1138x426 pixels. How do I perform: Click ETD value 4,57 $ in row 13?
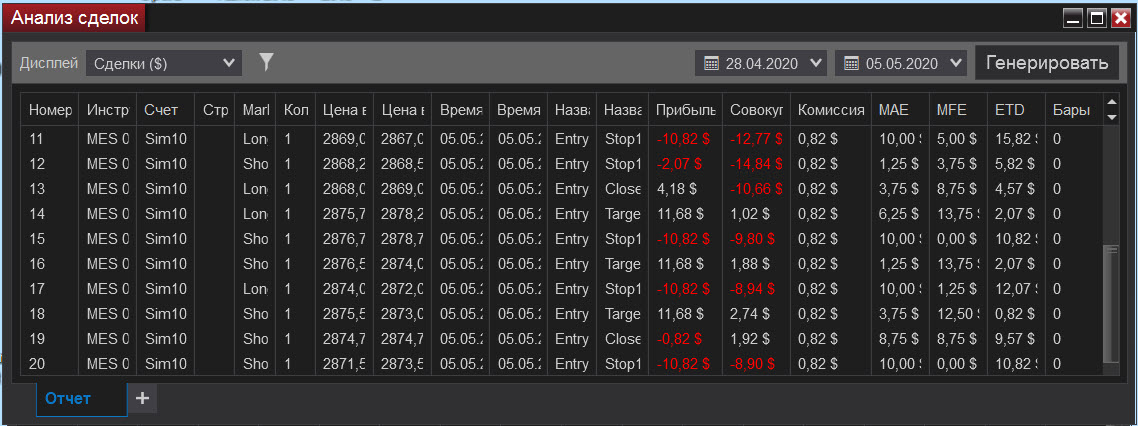(x=1016, y=189)
